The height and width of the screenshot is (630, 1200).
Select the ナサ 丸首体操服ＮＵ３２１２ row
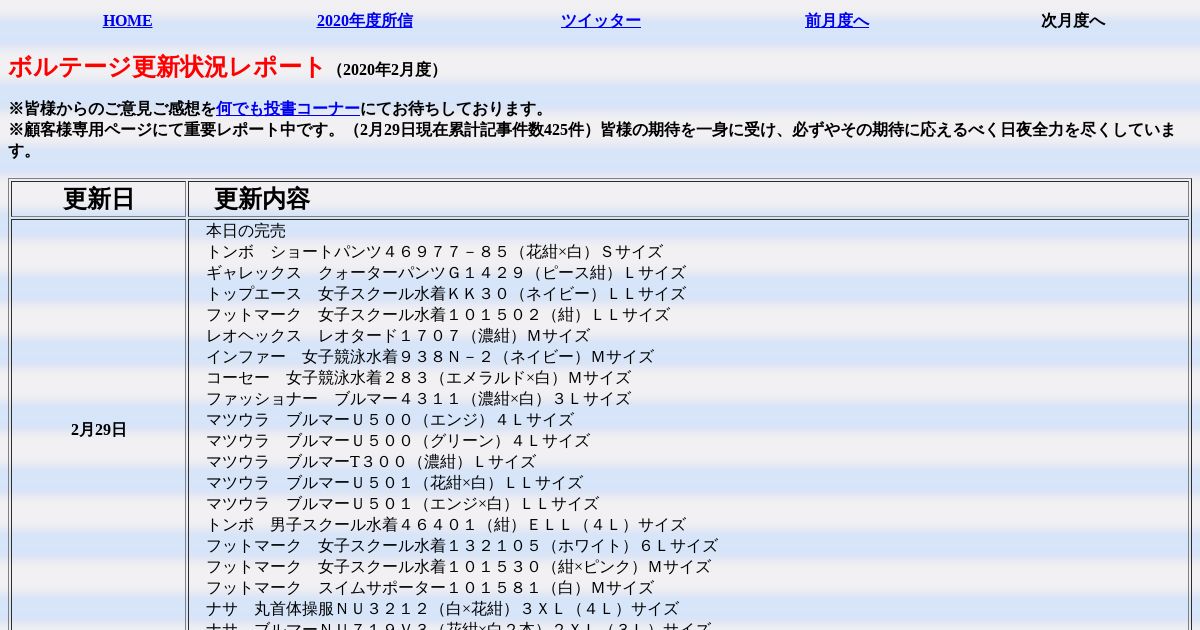point(442,609)
